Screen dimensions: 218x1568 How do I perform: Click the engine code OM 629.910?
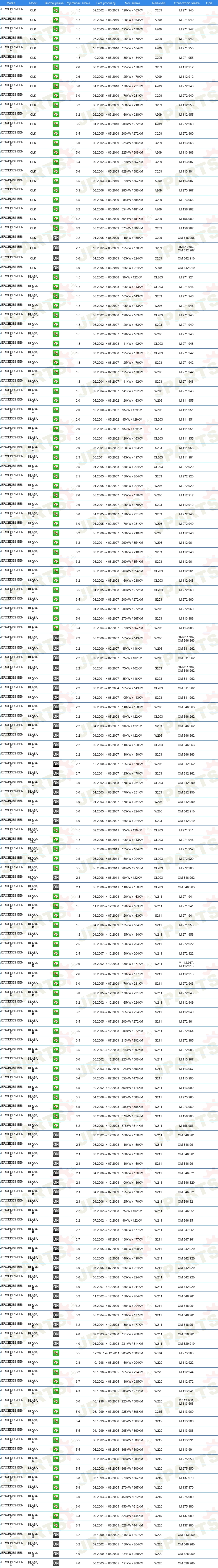[x=186, y=1343]
